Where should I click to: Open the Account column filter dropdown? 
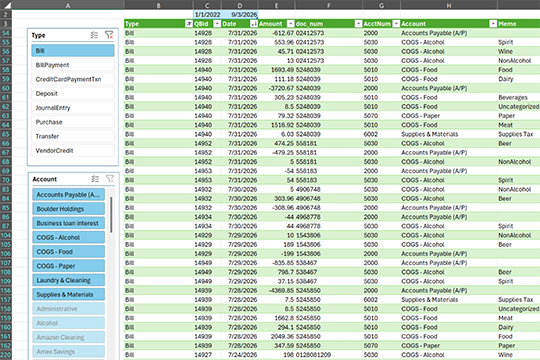click(493, 24)
